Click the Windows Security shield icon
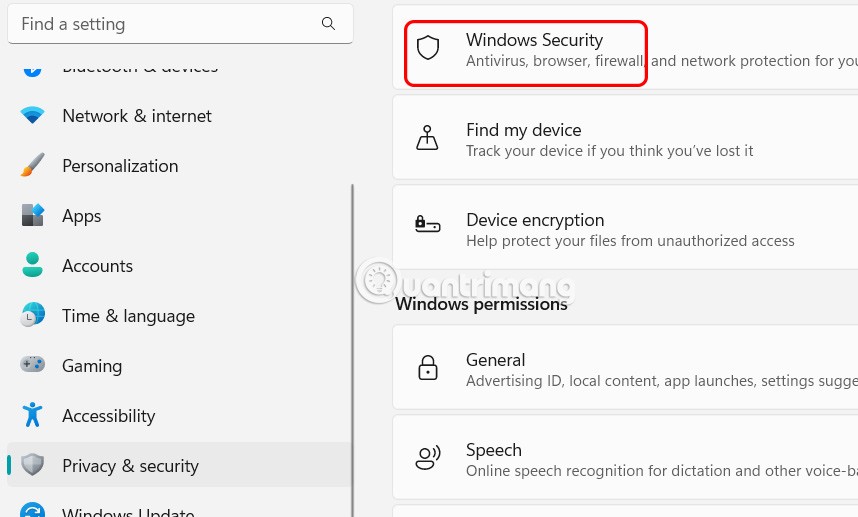The height and width of the screenshot is (517, 858). pos(428,48)
